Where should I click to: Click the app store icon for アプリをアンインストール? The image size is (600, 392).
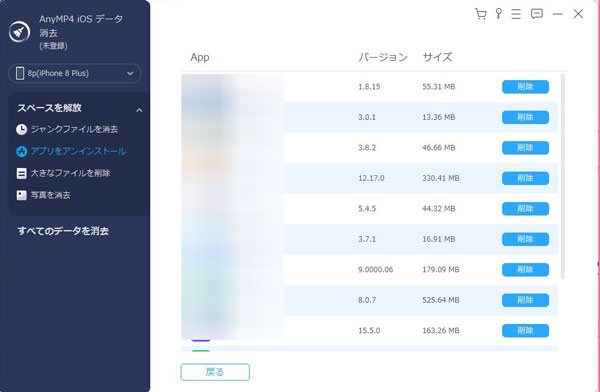point(21,152)
